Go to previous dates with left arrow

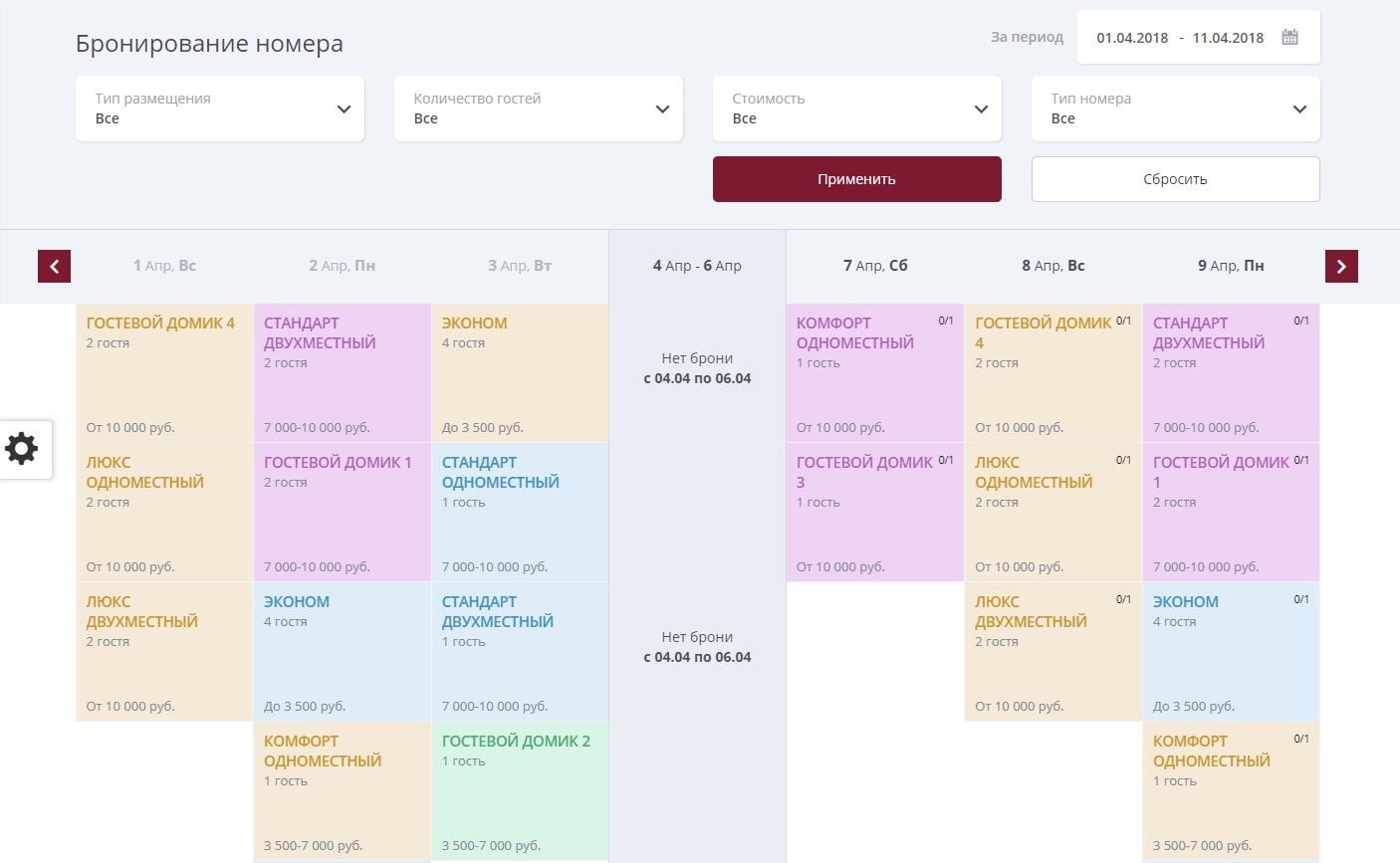coord(54,266)
